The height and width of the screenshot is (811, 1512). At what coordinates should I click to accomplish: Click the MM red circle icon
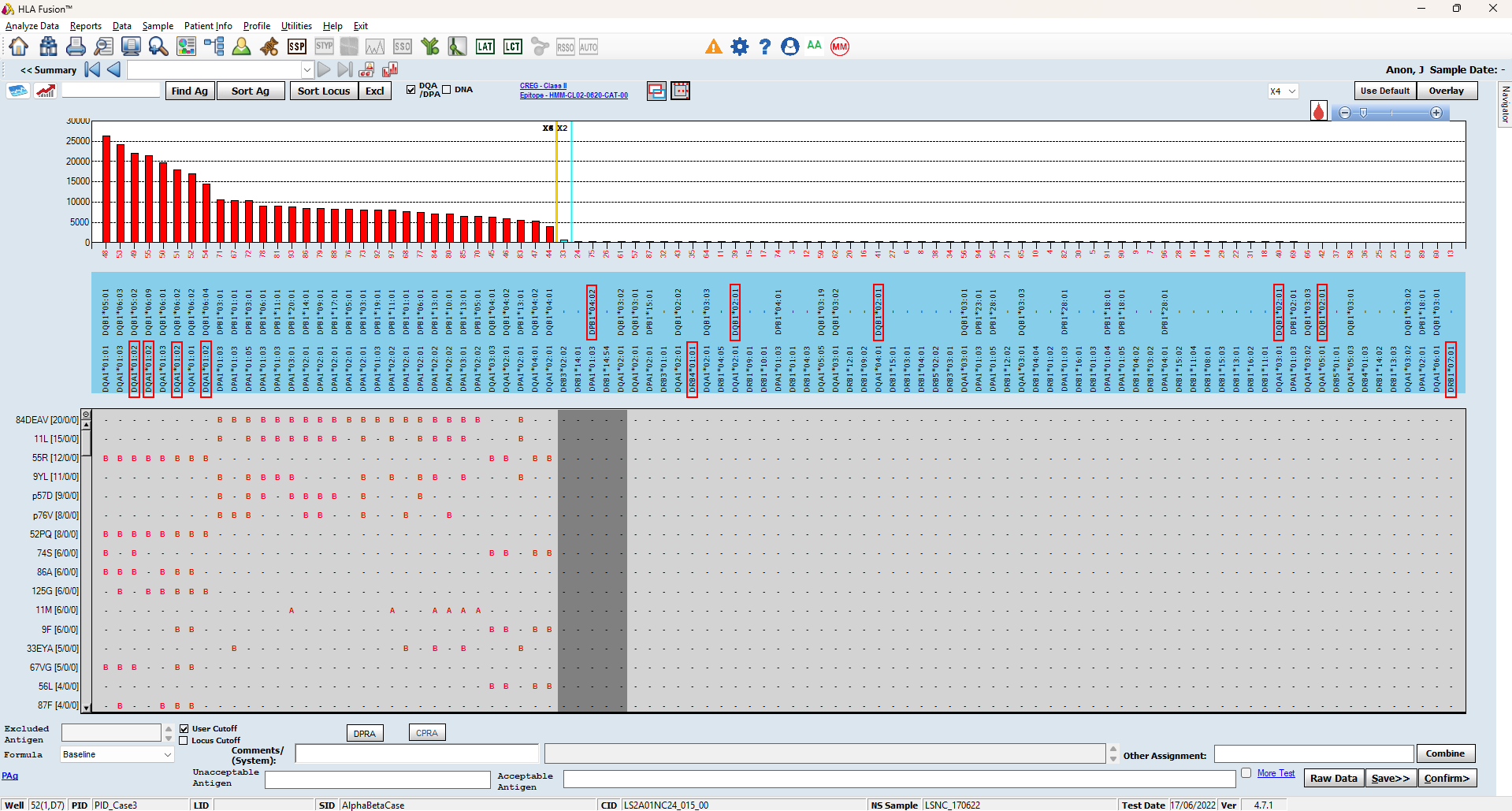tap(840, 47)
